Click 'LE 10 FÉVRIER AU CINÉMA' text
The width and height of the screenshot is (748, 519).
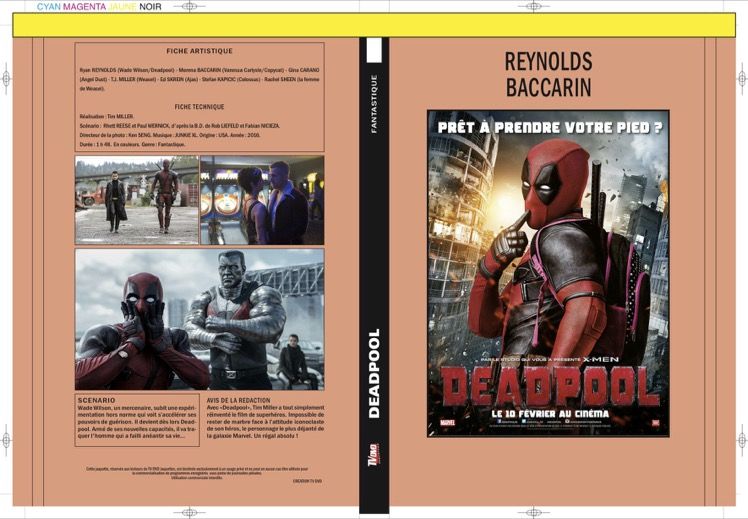click(x=550, y=414)
